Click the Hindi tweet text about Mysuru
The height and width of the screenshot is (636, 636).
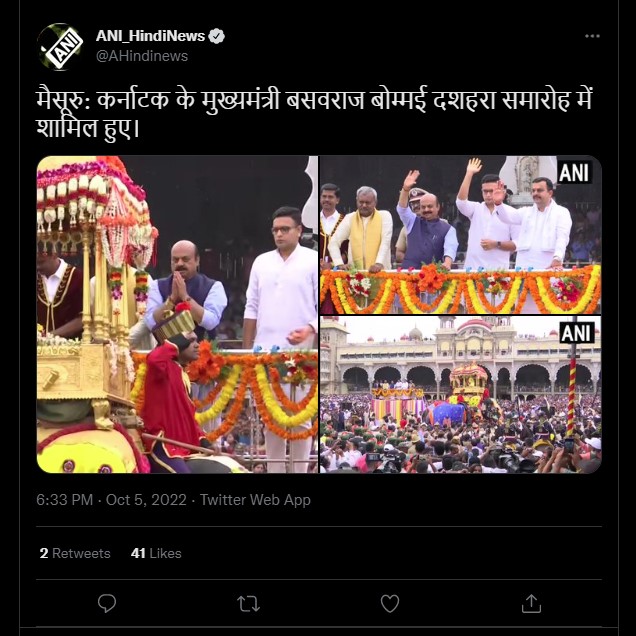pos(314,114)
